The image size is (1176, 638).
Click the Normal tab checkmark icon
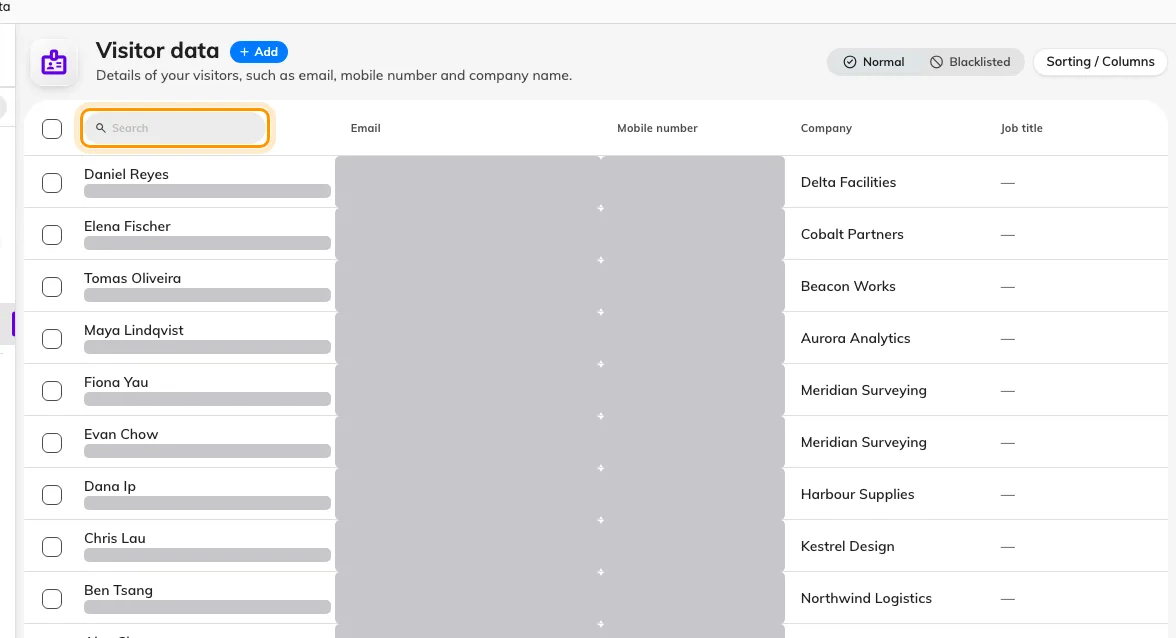pyautogui.click(x=850, y=62)
